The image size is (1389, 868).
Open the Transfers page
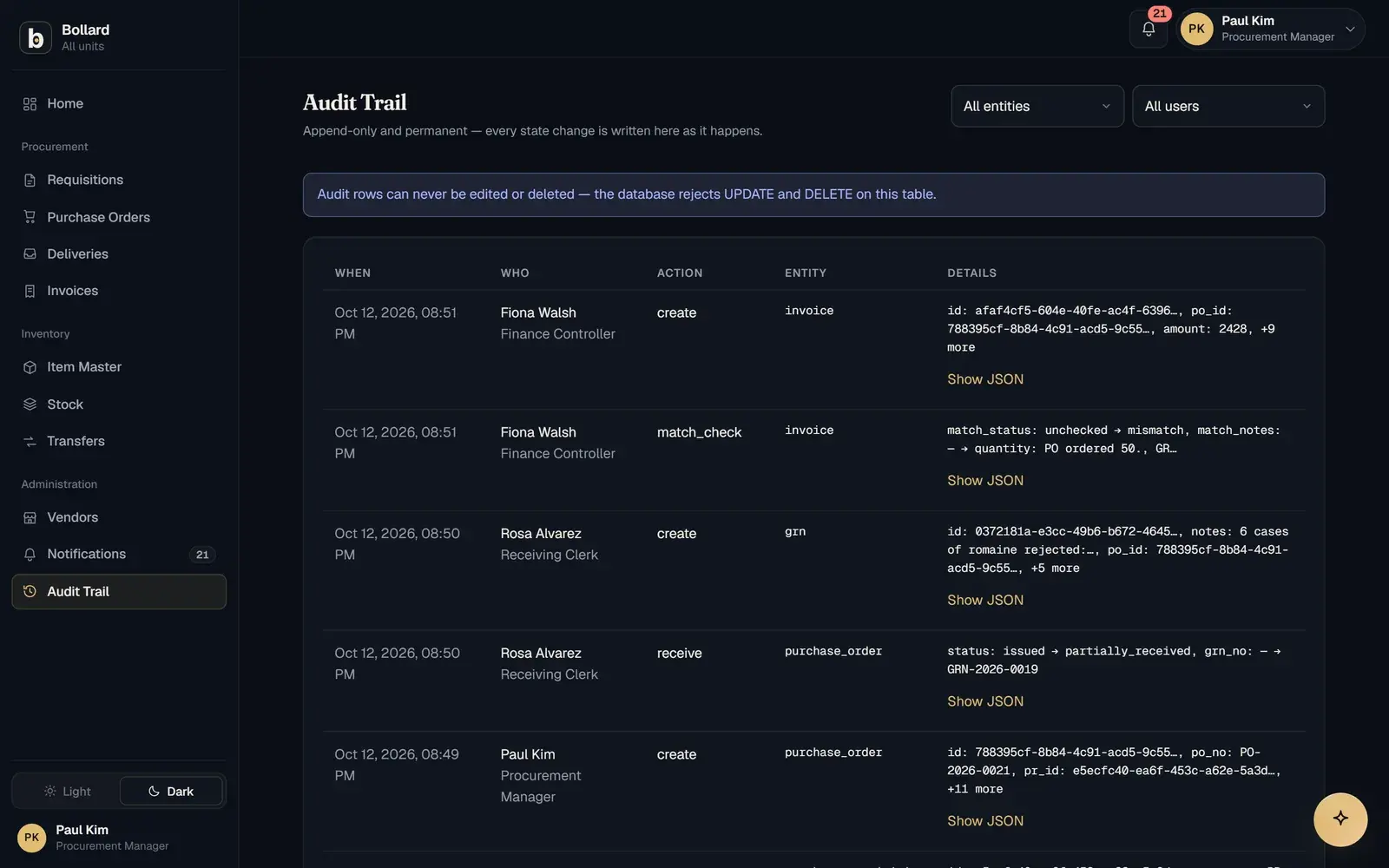(119, 441)
